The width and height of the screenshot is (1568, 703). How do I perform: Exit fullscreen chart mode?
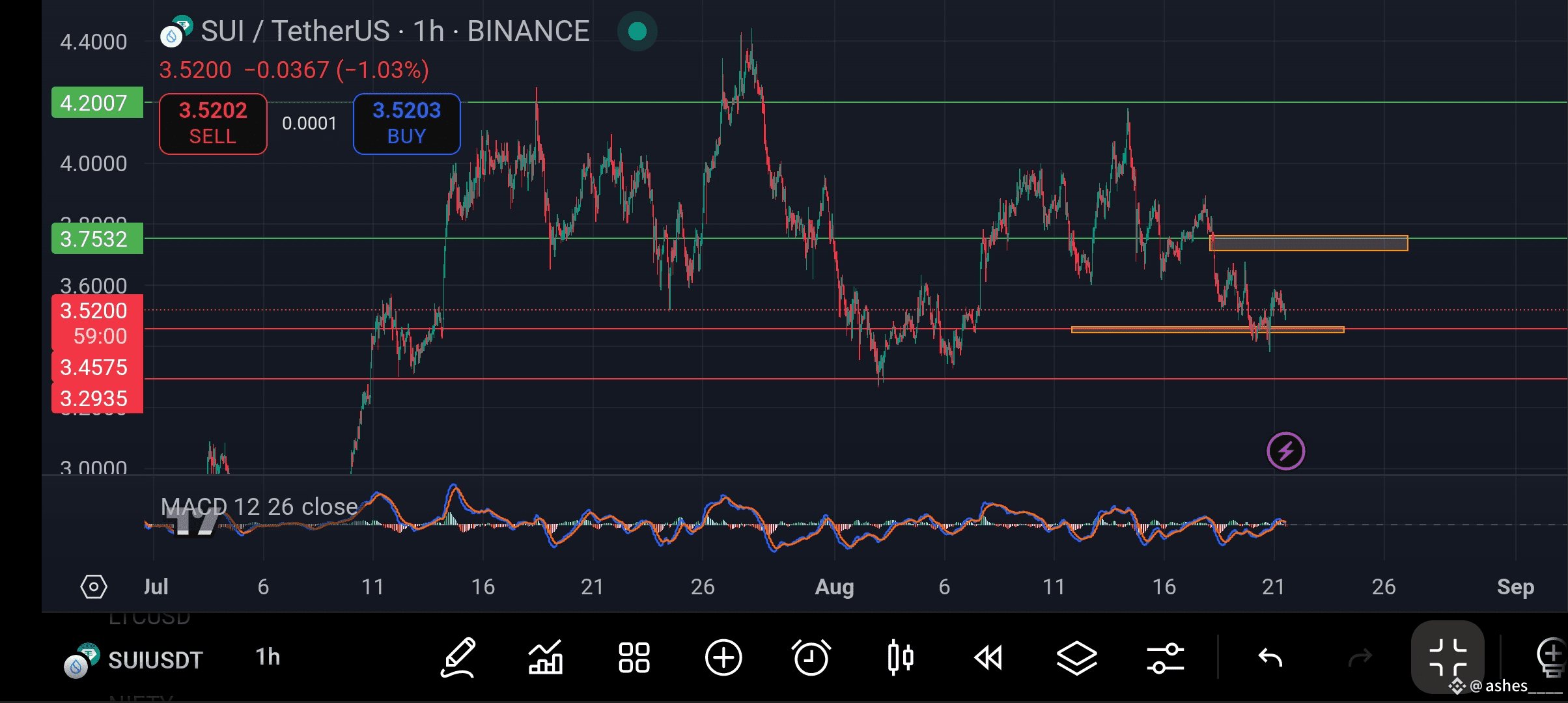click(1448, 657)
